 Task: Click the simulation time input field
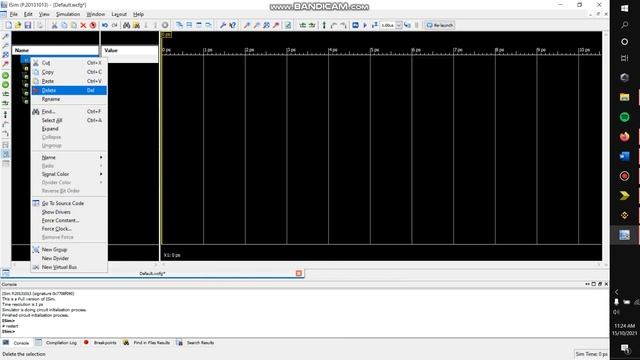coord(387,25)
